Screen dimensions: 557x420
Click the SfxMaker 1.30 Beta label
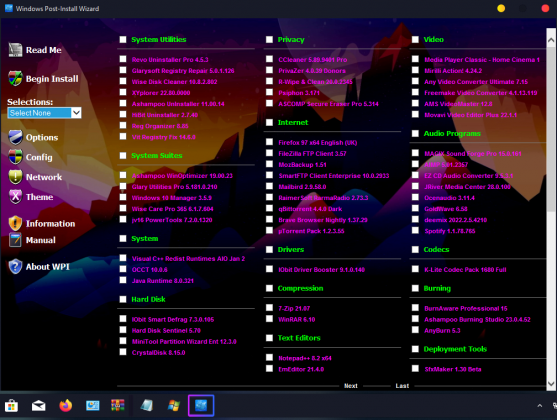coord(453,369)
